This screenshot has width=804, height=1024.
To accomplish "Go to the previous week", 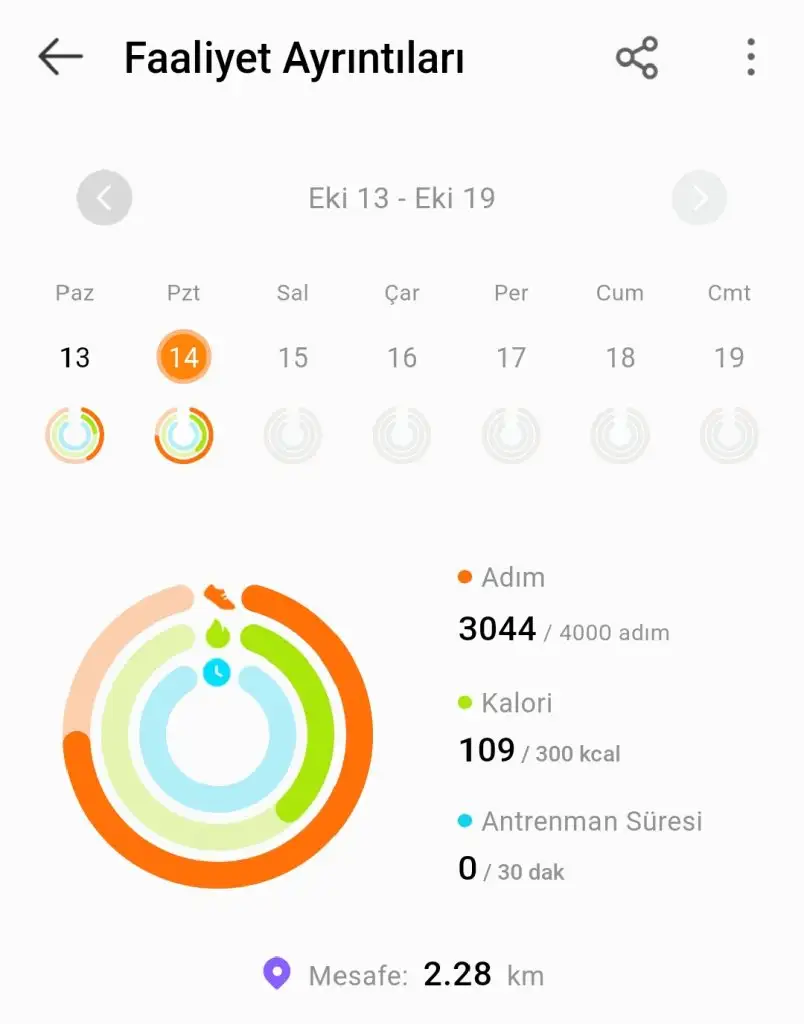I will pos(105,198).
